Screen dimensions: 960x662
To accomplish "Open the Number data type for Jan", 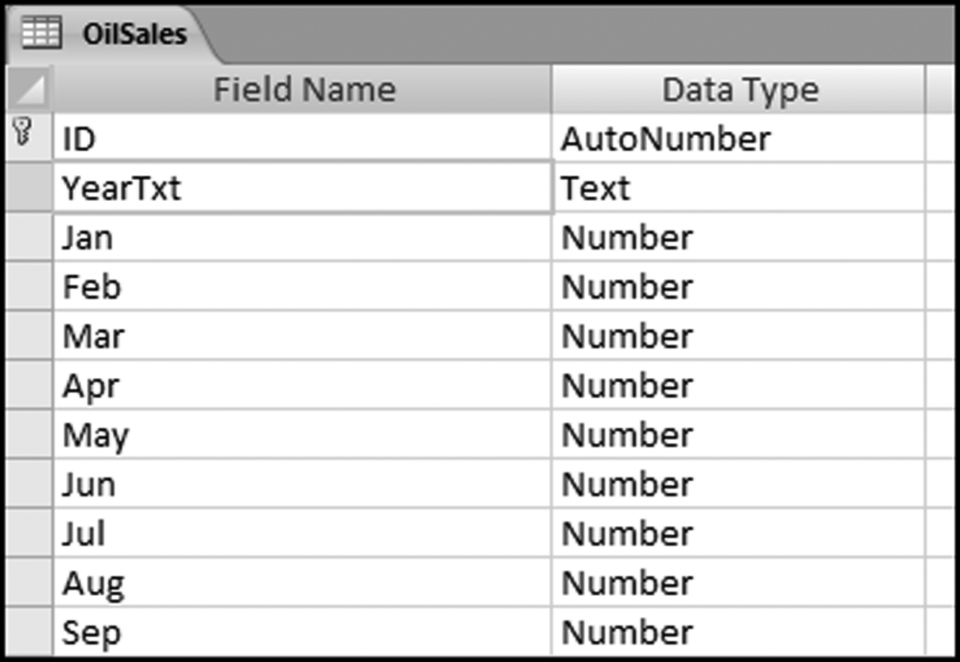I will tap(738, 238).
